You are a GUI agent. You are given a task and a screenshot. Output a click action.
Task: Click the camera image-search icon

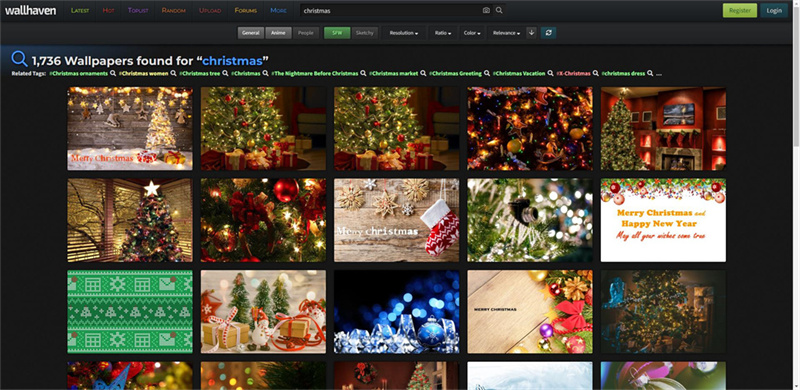pyautogui.click(x=486, y=10)
